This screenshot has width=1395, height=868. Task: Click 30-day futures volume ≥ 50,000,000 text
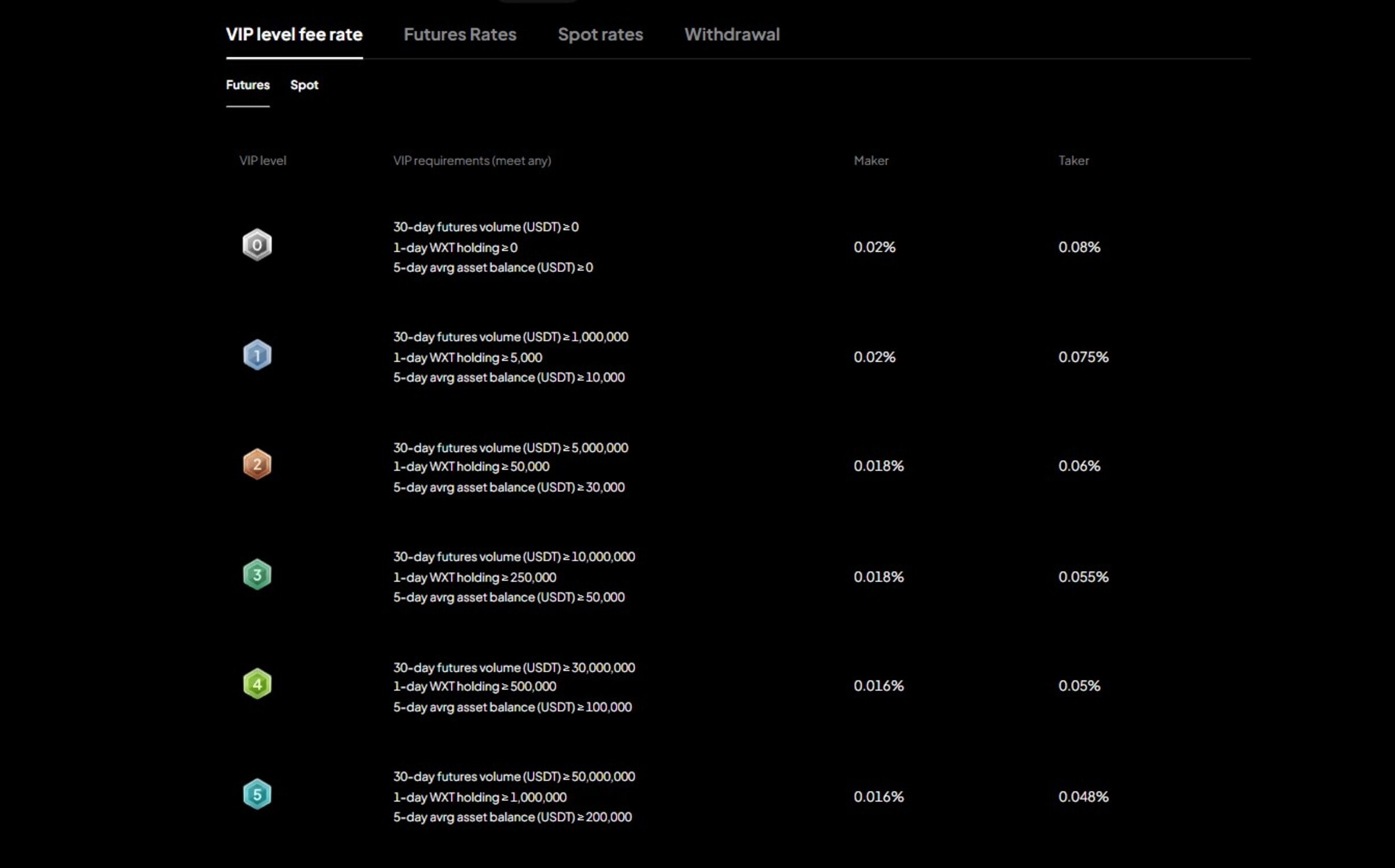tap(514, 777)
